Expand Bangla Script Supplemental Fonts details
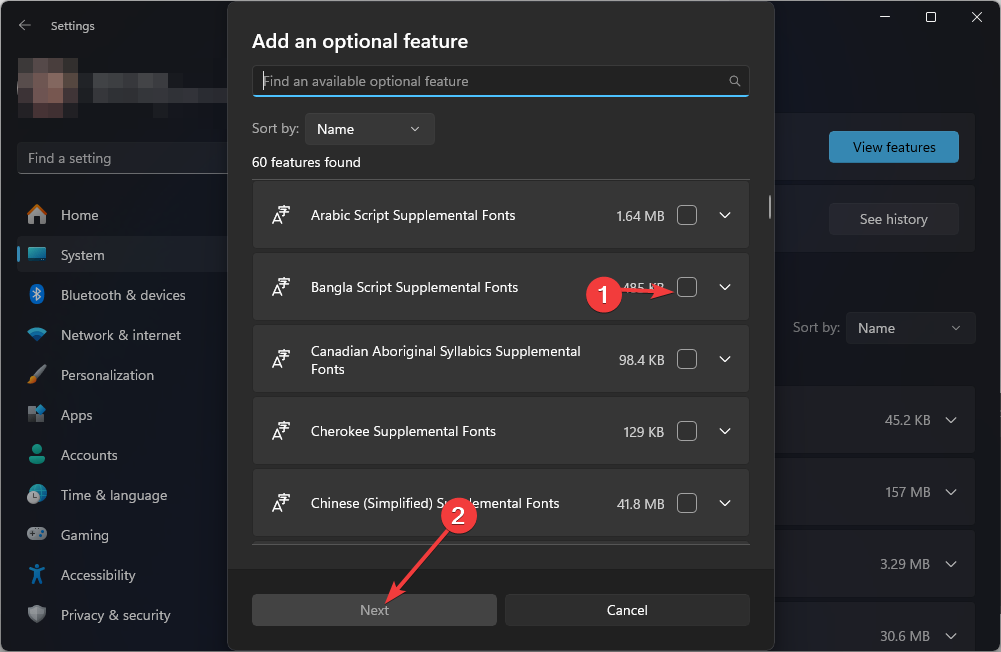Screen dimensions: 1001x652 coord(726,287)
